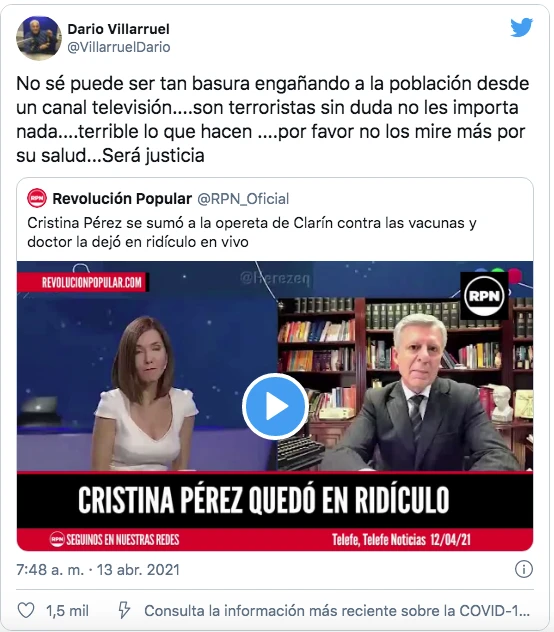This screenshot has width=554, height=632.
Task: Open the @RPN_Oficial handle
Action: click(x=243, y=199)
